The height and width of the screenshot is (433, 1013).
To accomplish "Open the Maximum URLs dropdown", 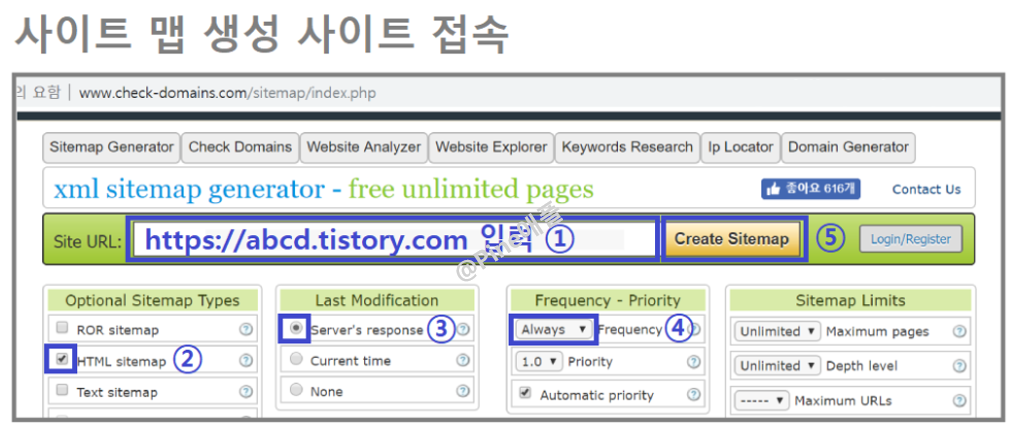I will 762,401.
